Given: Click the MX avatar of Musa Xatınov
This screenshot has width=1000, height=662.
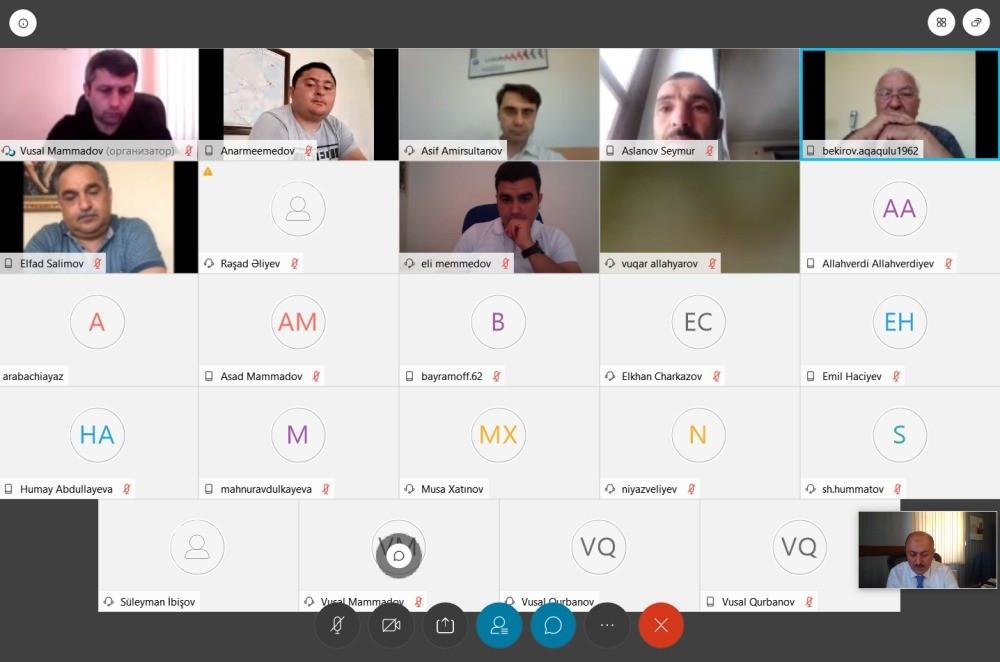Looking at the screenshot, I should click(498, 434).
